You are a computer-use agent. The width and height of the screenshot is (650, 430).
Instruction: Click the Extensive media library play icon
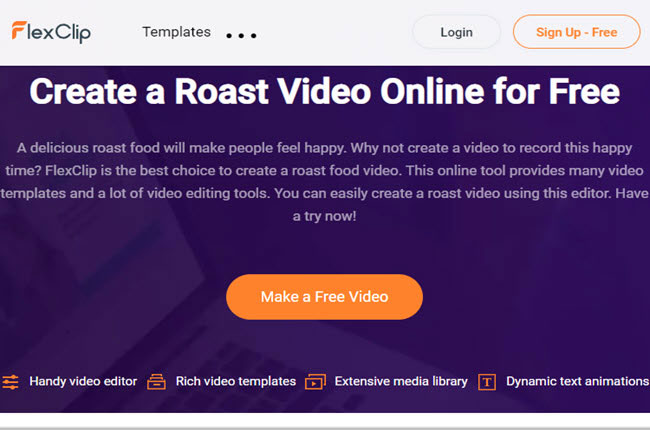(x=315, y=381)
